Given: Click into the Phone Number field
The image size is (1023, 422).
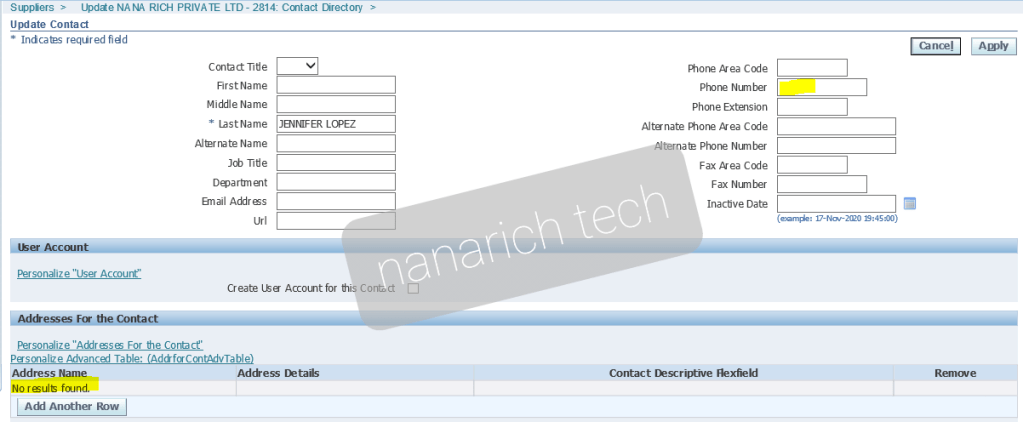Looking at the screenshot, I should point(821,87).
